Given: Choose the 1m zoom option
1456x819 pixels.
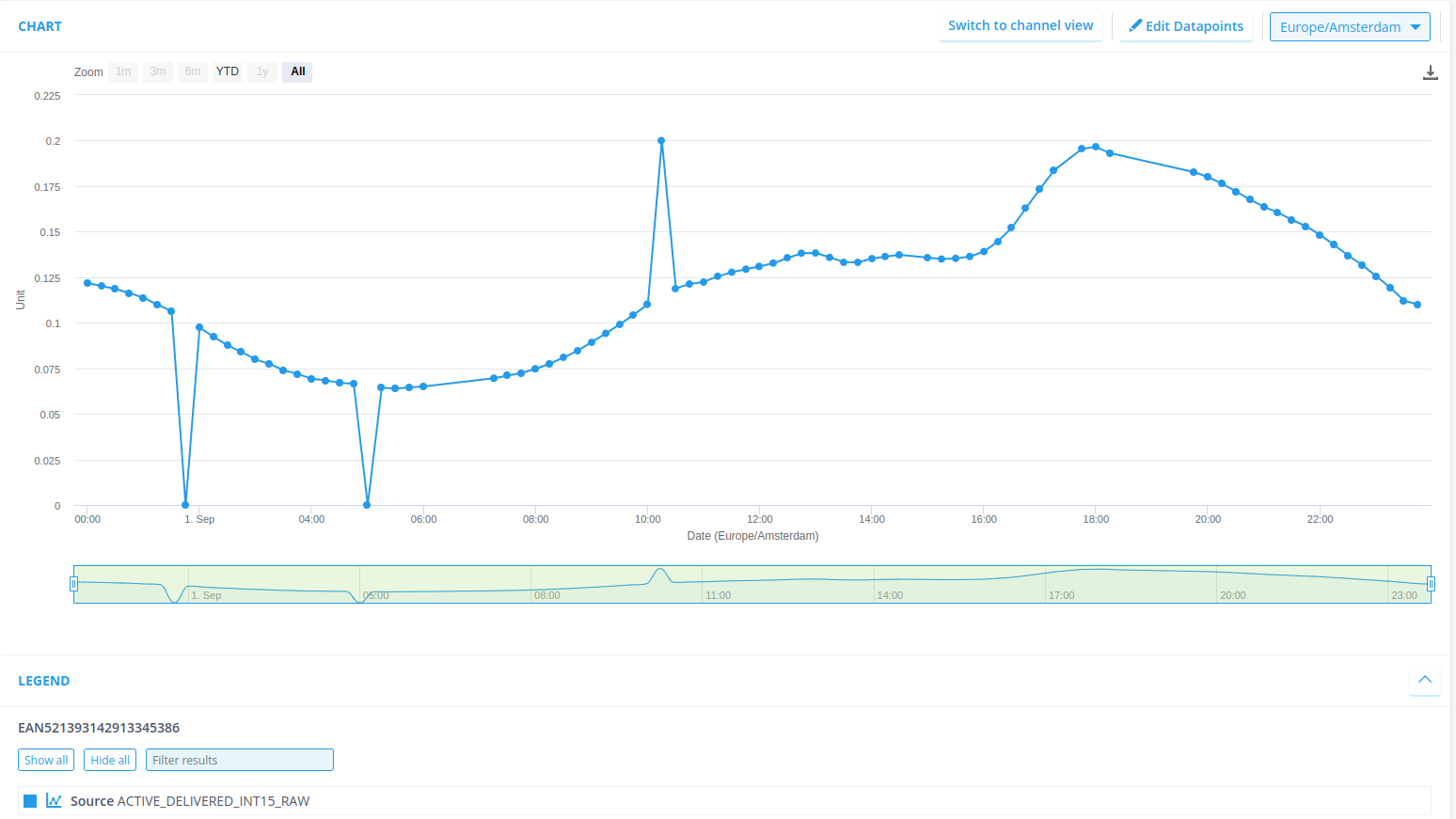Looking at the screenshot, I should 123,71.
